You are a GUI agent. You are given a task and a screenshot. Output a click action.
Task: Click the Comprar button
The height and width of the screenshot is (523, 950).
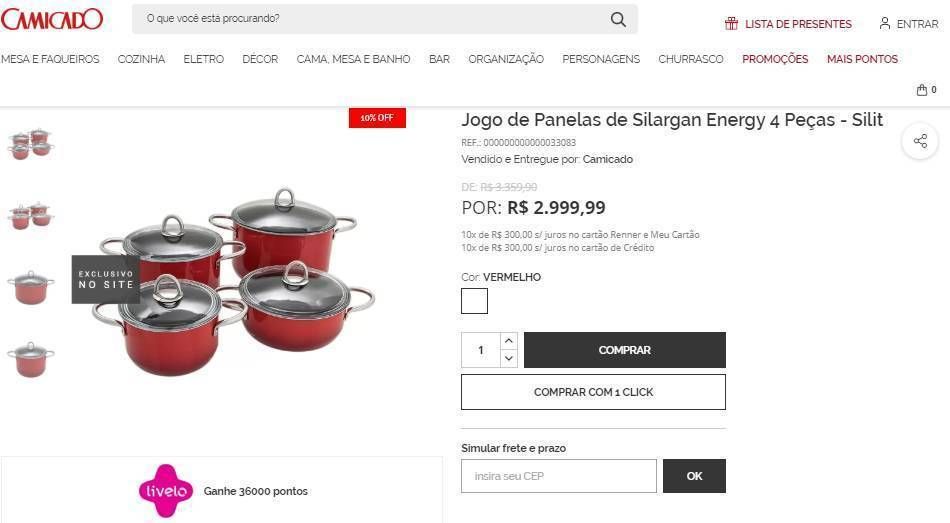pos(625,350)
